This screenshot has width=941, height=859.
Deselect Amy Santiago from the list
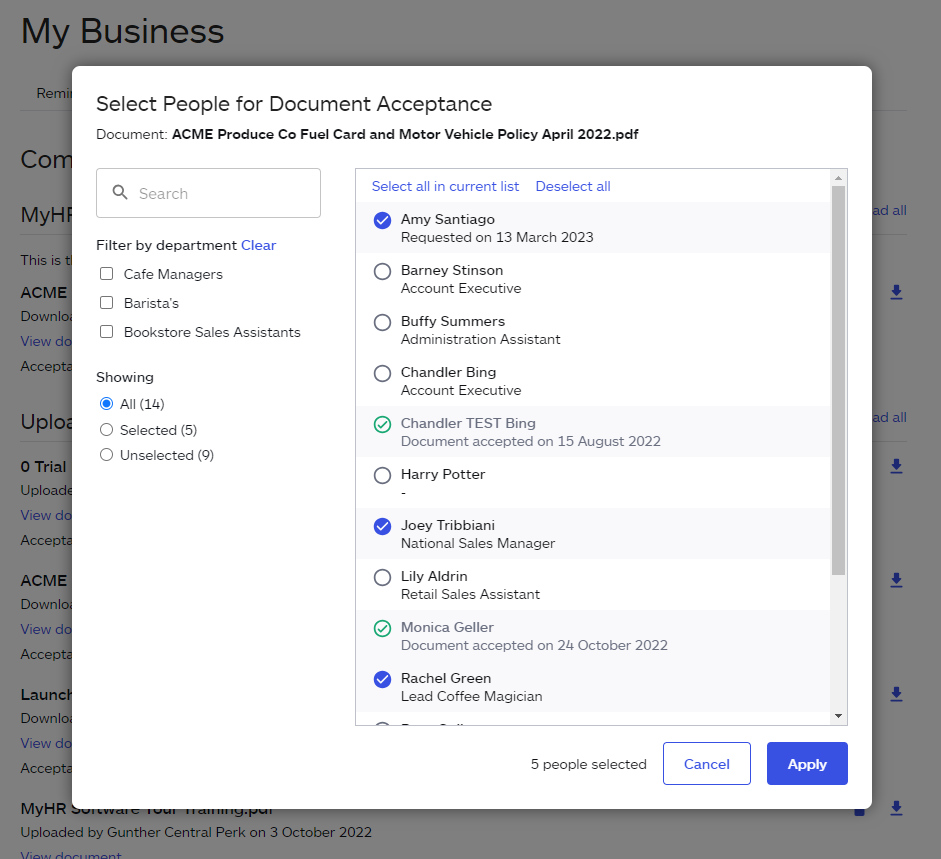click(382, 220)
